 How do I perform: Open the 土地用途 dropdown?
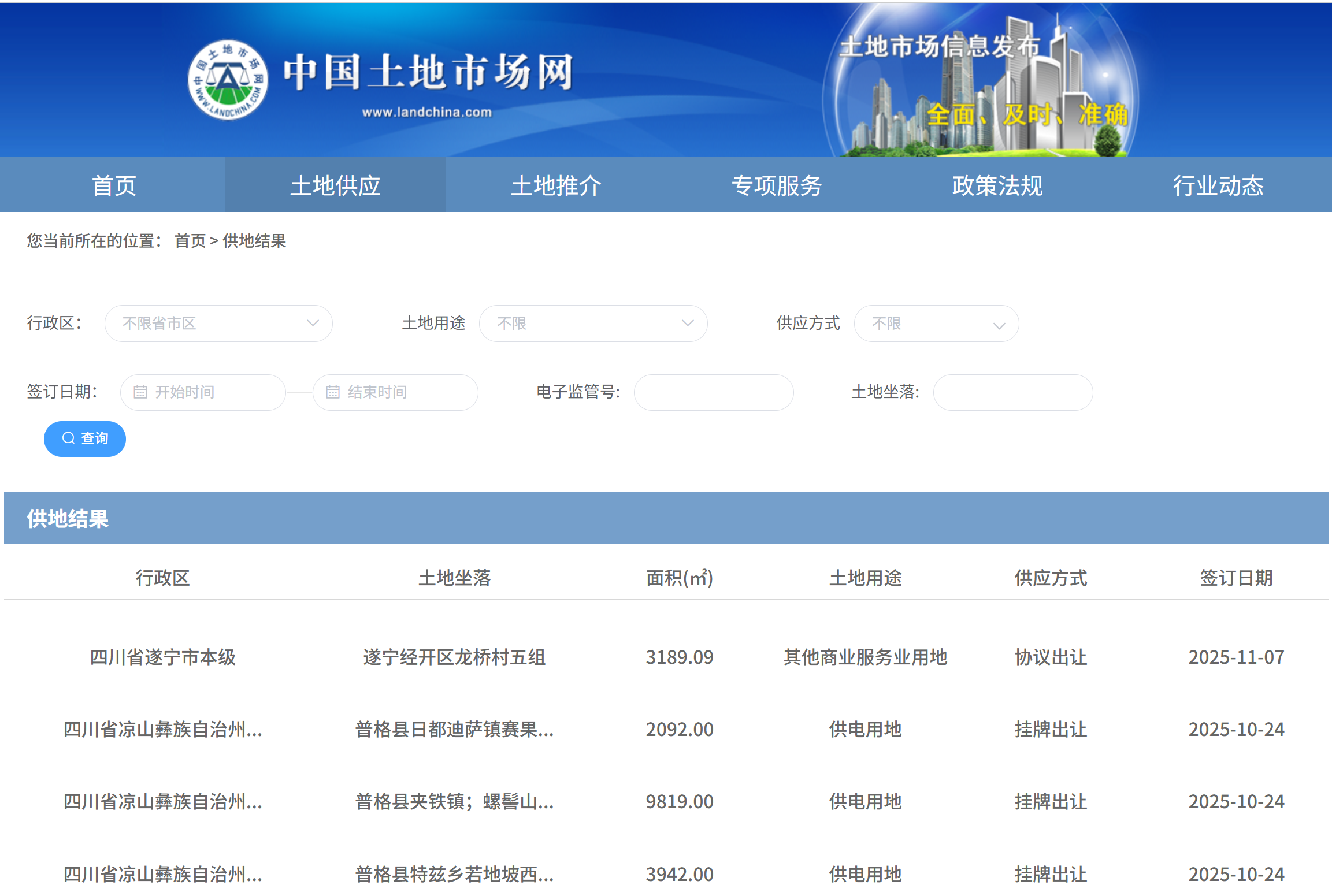pos(593,324)
